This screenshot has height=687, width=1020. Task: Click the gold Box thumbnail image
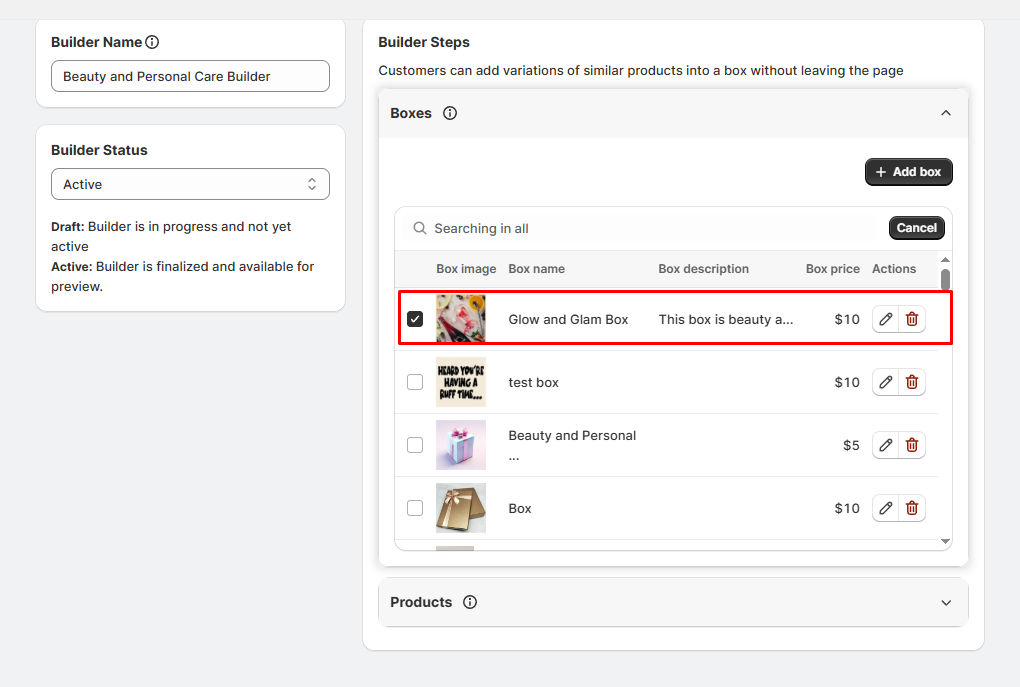pos(461,508)
